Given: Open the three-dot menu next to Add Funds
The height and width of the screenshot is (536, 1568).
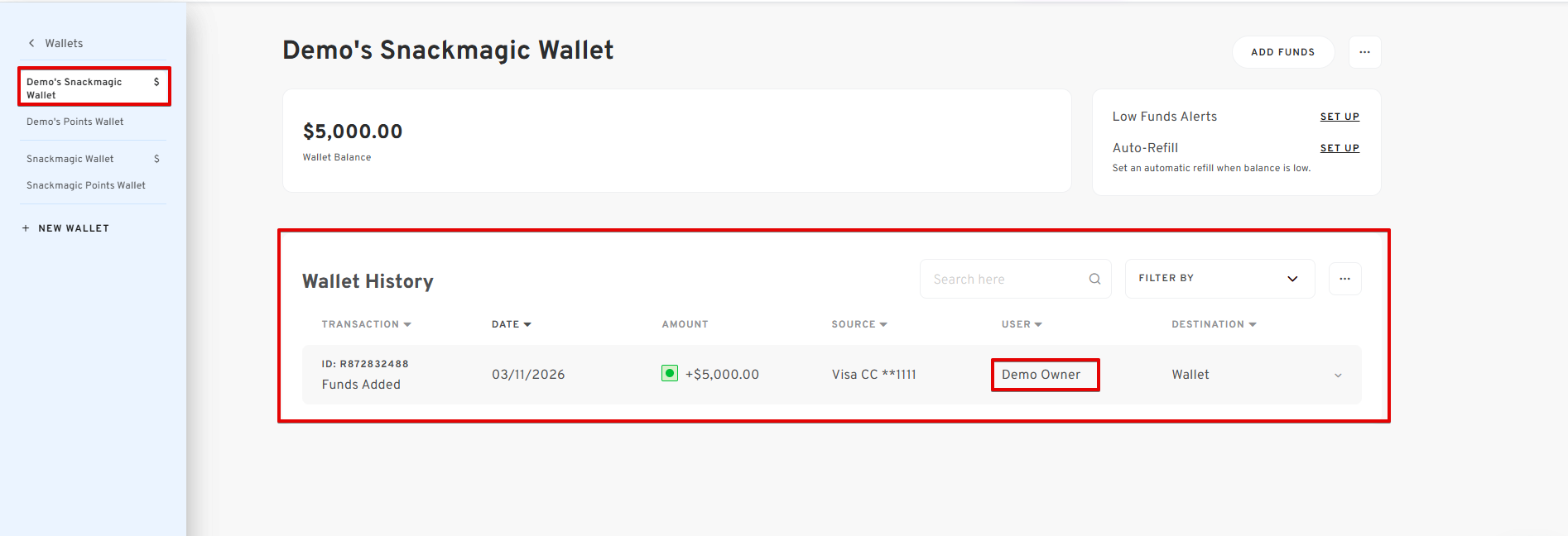Looking at the screenshot, I should pos(1364,52).
